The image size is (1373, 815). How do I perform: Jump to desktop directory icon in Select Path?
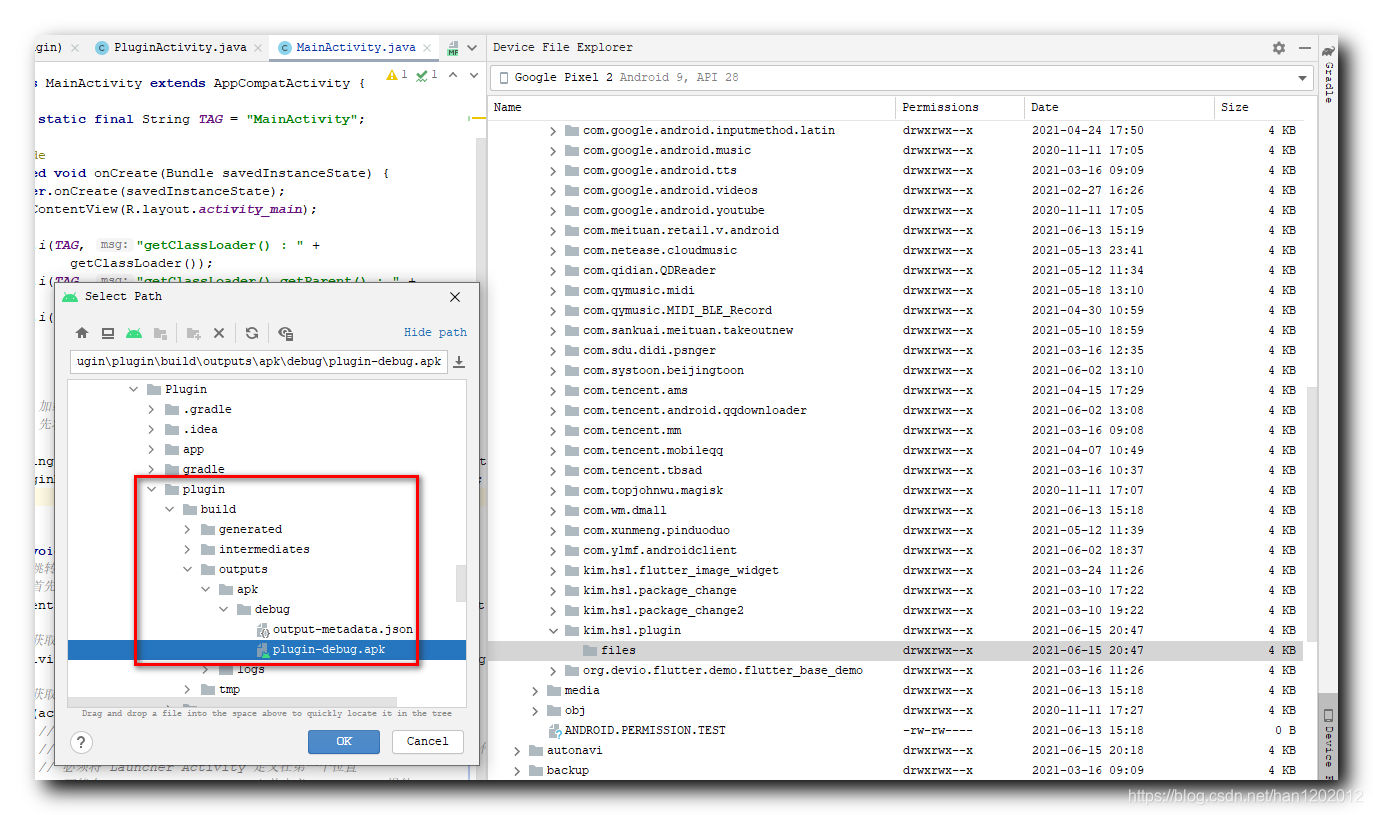[108, 333]
